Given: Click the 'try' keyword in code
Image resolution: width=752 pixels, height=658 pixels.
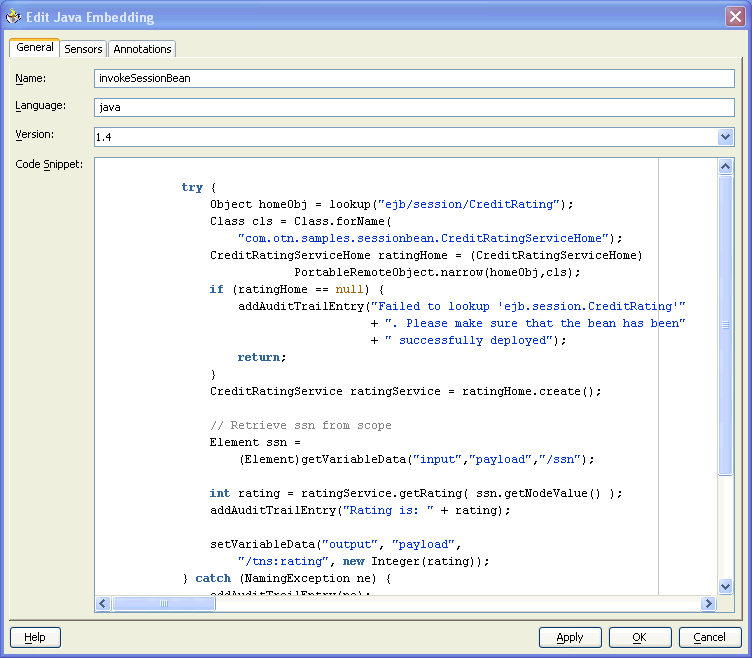Looking at the screenshot, I should [x=192, y=188].
